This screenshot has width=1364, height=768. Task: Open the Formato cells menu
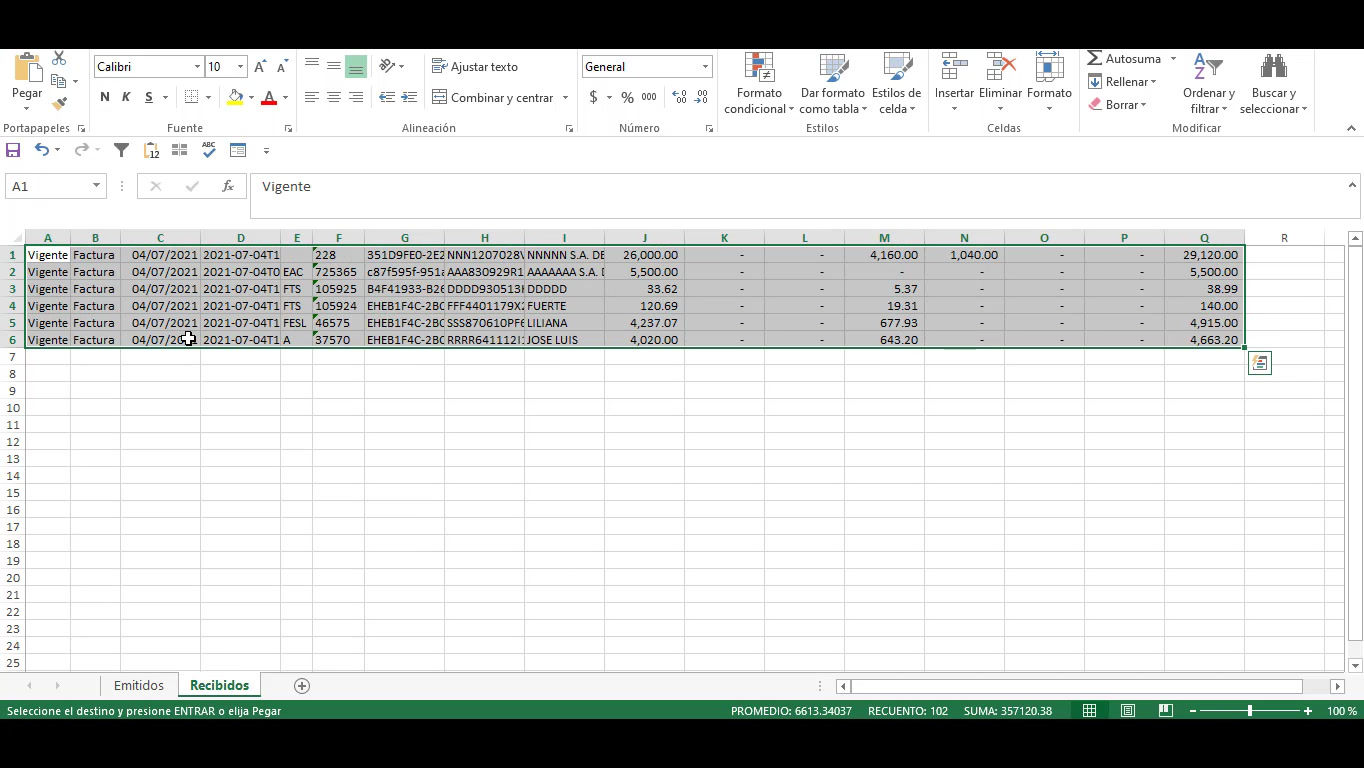coord(1049,84)
